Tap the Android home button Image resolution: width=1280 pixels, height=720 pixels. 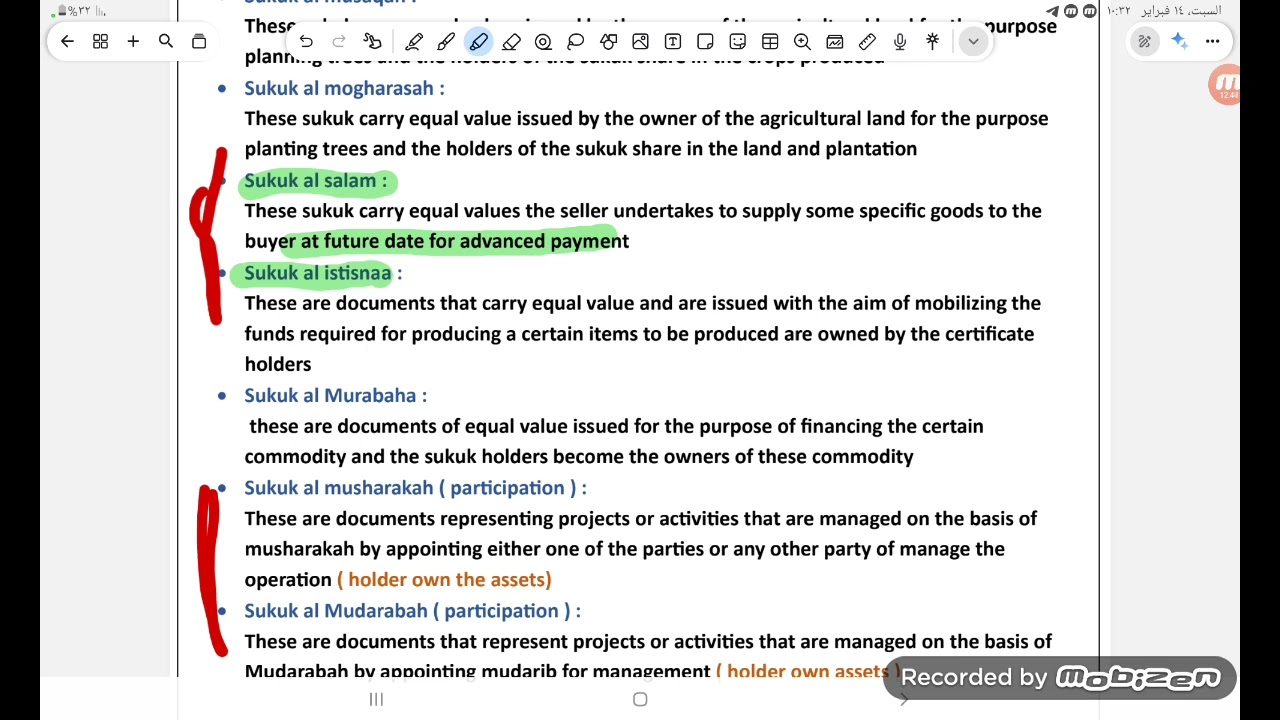click(640, 699)
